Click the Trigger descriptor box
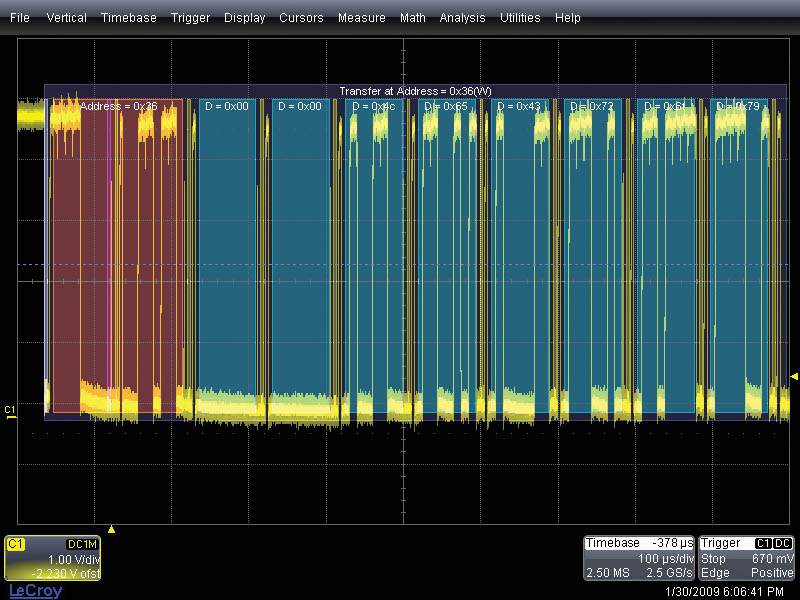800x600 pixels. coord(746,558)
